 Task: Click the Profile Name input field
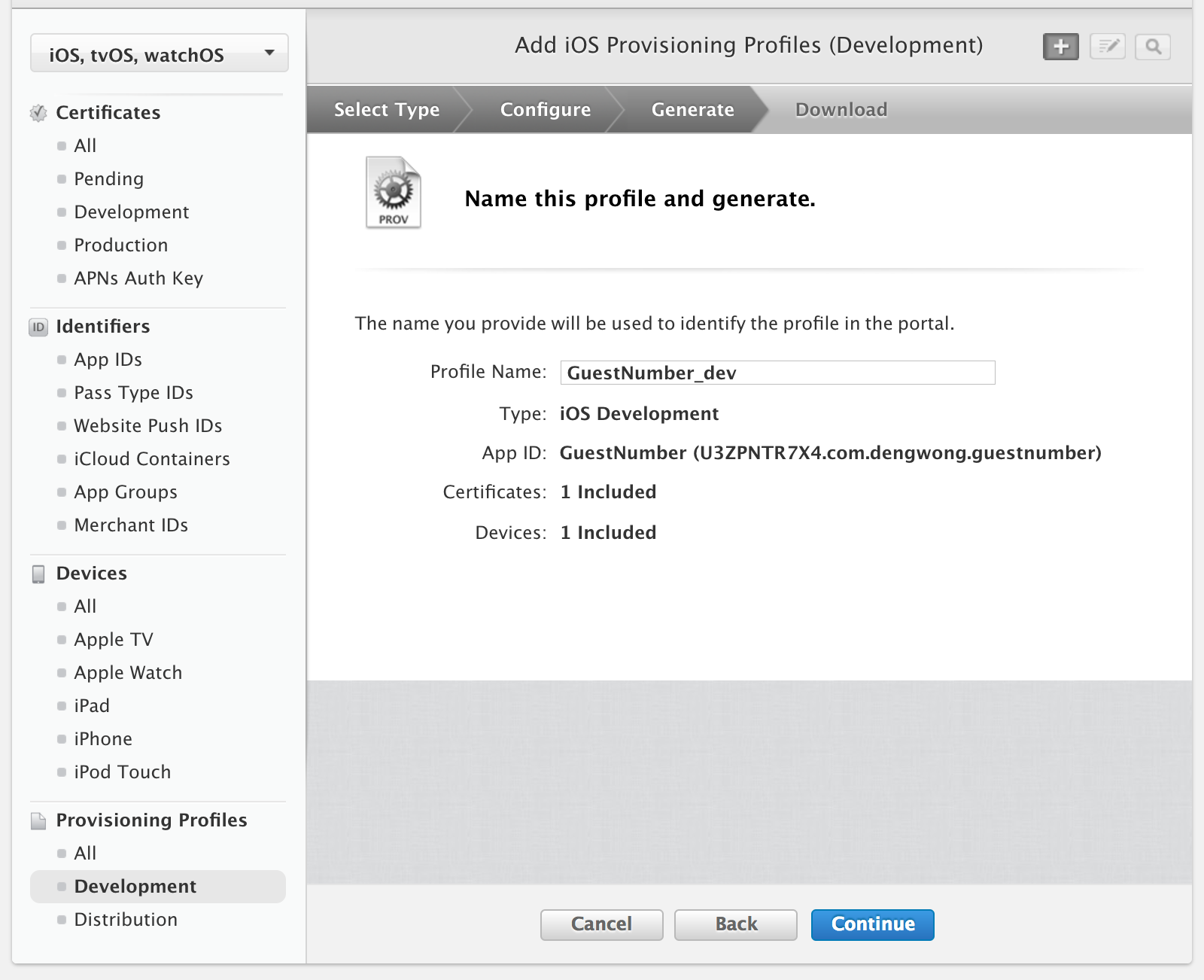(x=777, y=373)
